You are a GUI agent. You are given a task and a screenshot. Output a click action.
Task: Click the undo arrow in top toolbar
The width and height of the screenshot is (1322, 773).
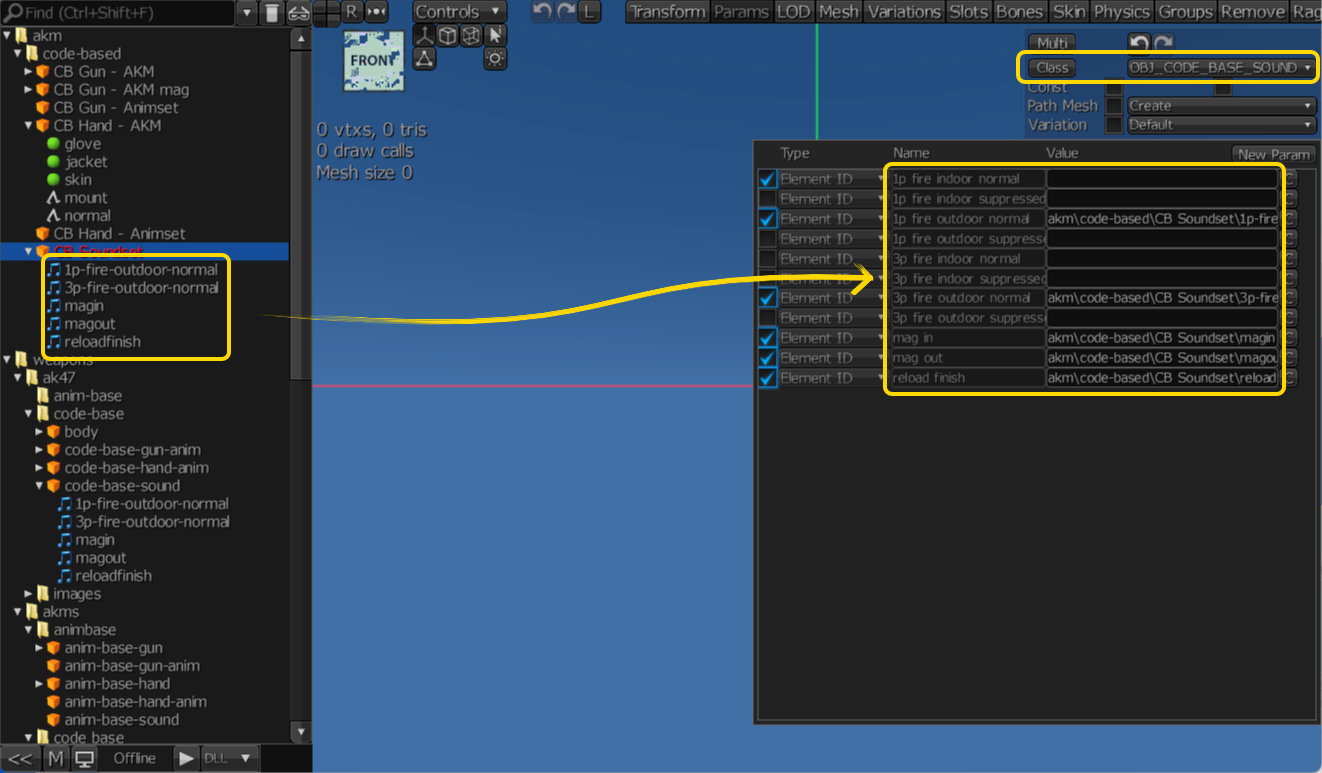[x=542, y=12]
